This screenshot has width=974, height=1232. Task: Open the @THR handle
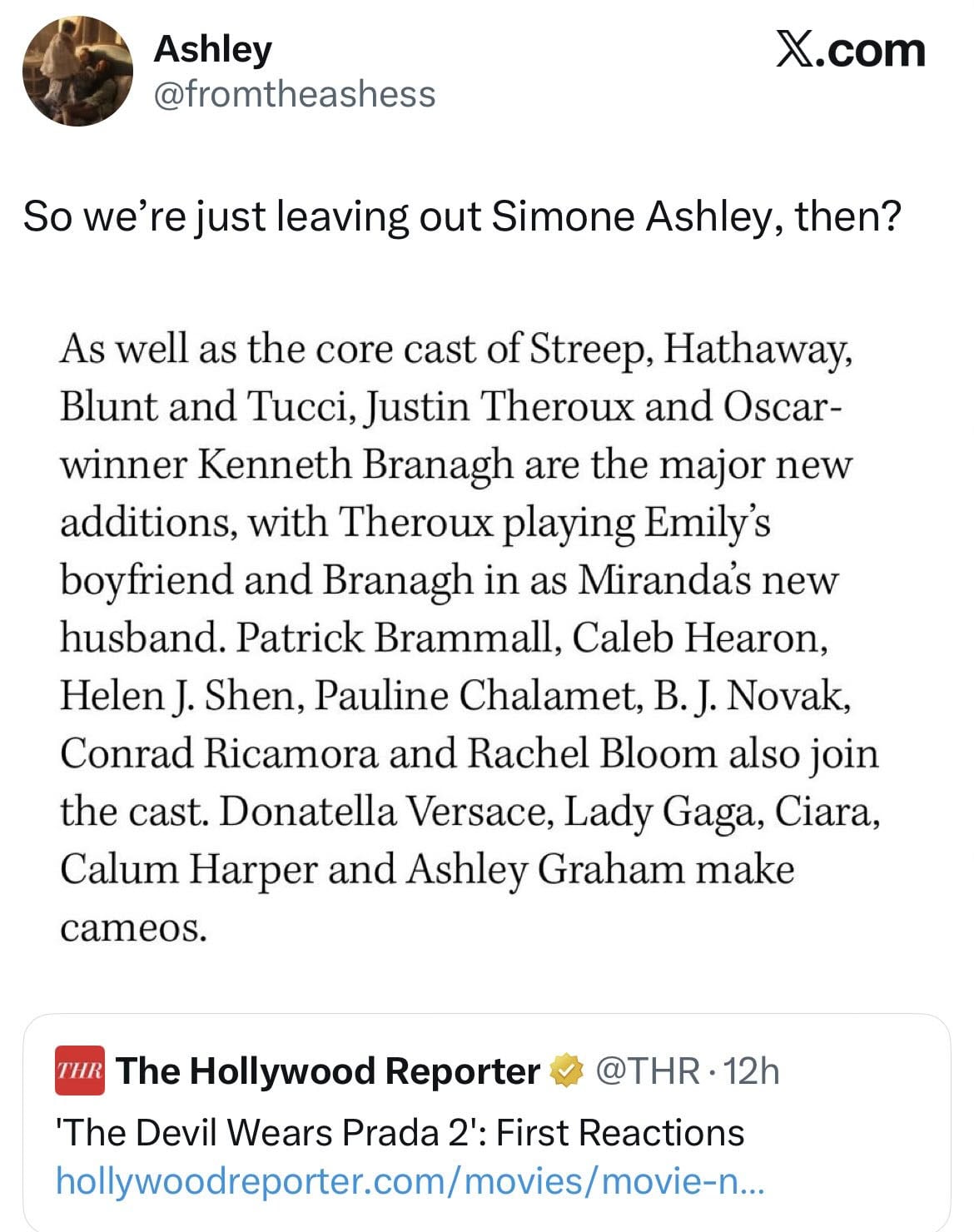pyautogui.click(x=648, y=1071)
